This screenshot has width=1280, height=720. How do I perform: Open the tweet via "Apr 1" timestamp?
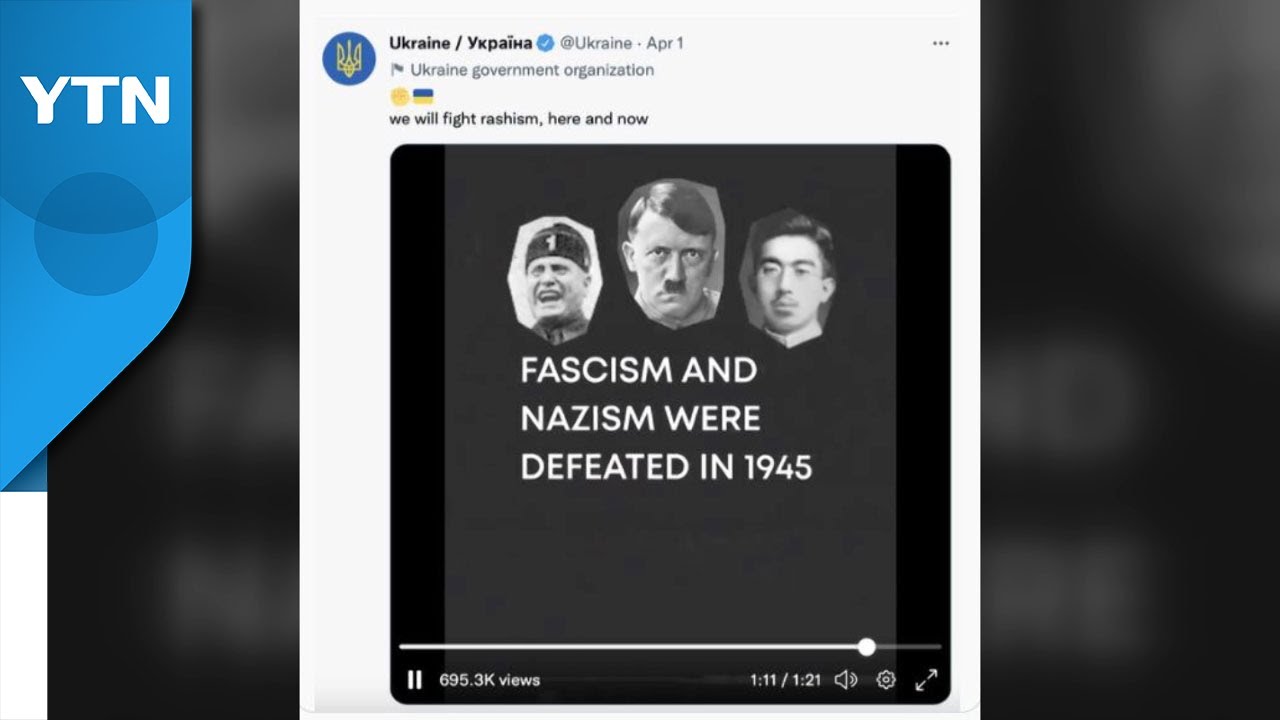tap(665, 43)
